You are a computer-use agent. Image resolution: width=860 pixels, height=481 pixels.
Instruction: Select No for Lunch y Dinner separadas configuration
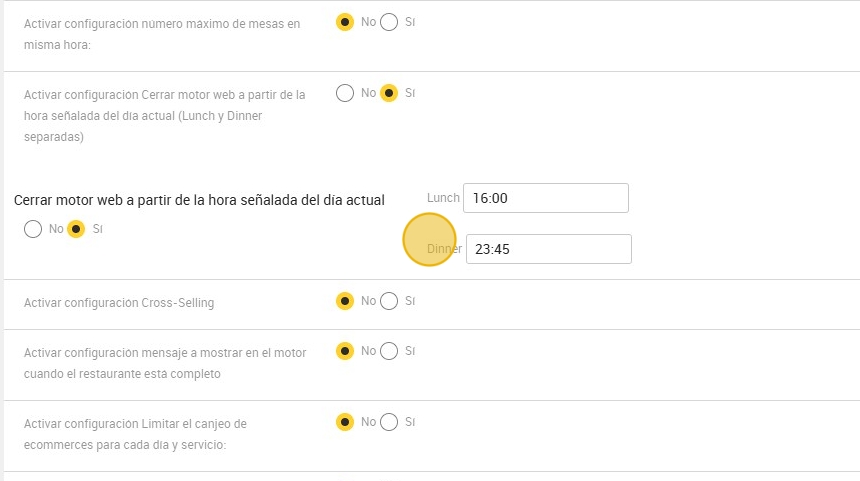point(345,93)
